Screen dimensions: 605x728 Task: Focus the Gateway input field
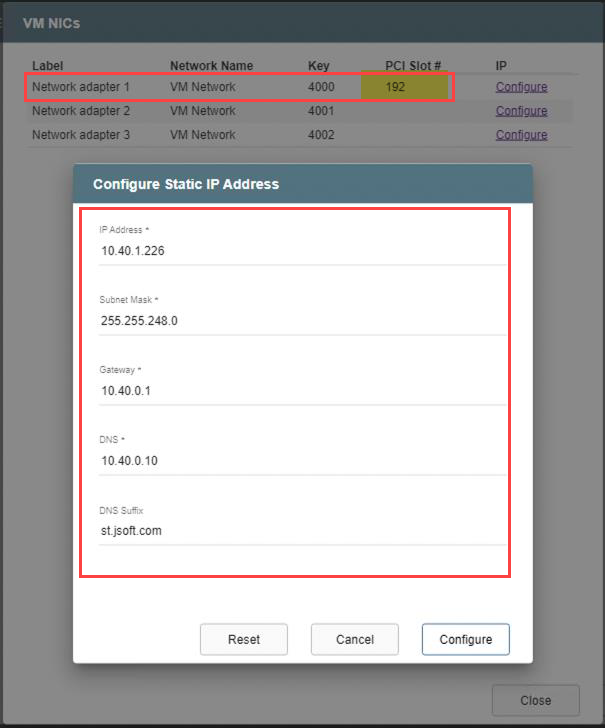[x=300, y=391]
